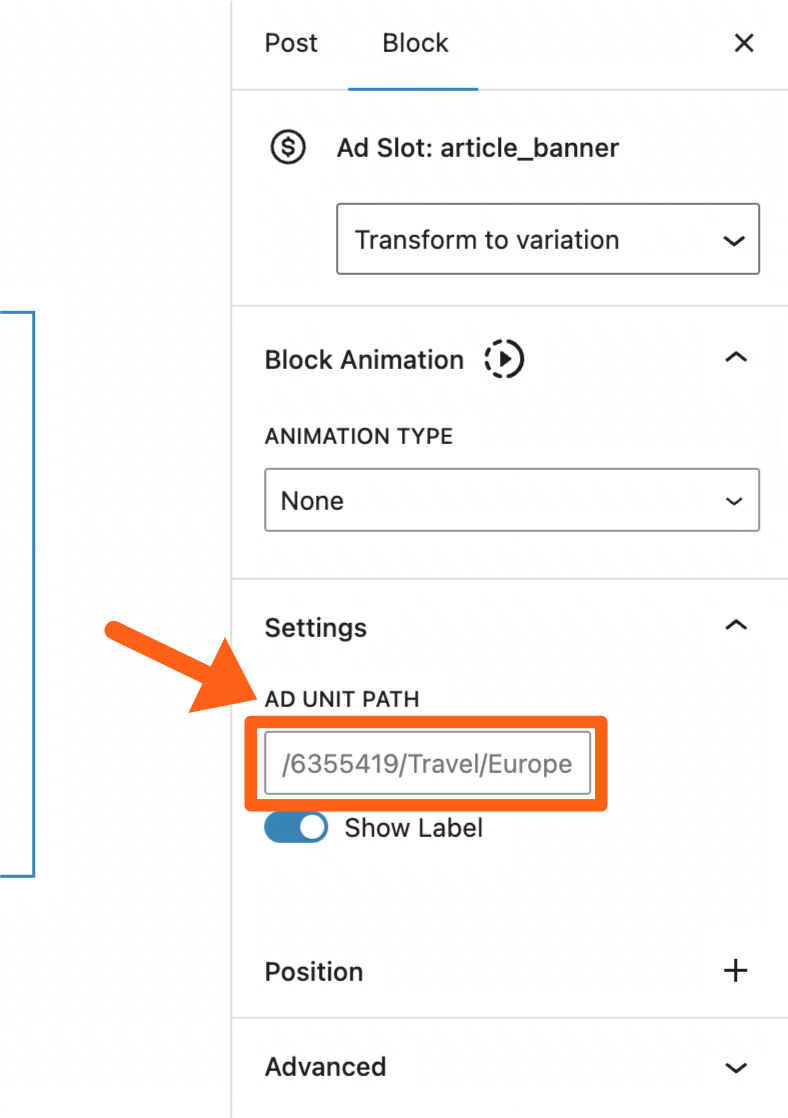Screen dimensions: 788x1118
Task: Toggle the Show Label switch off
Action: [x=296, y=828]
